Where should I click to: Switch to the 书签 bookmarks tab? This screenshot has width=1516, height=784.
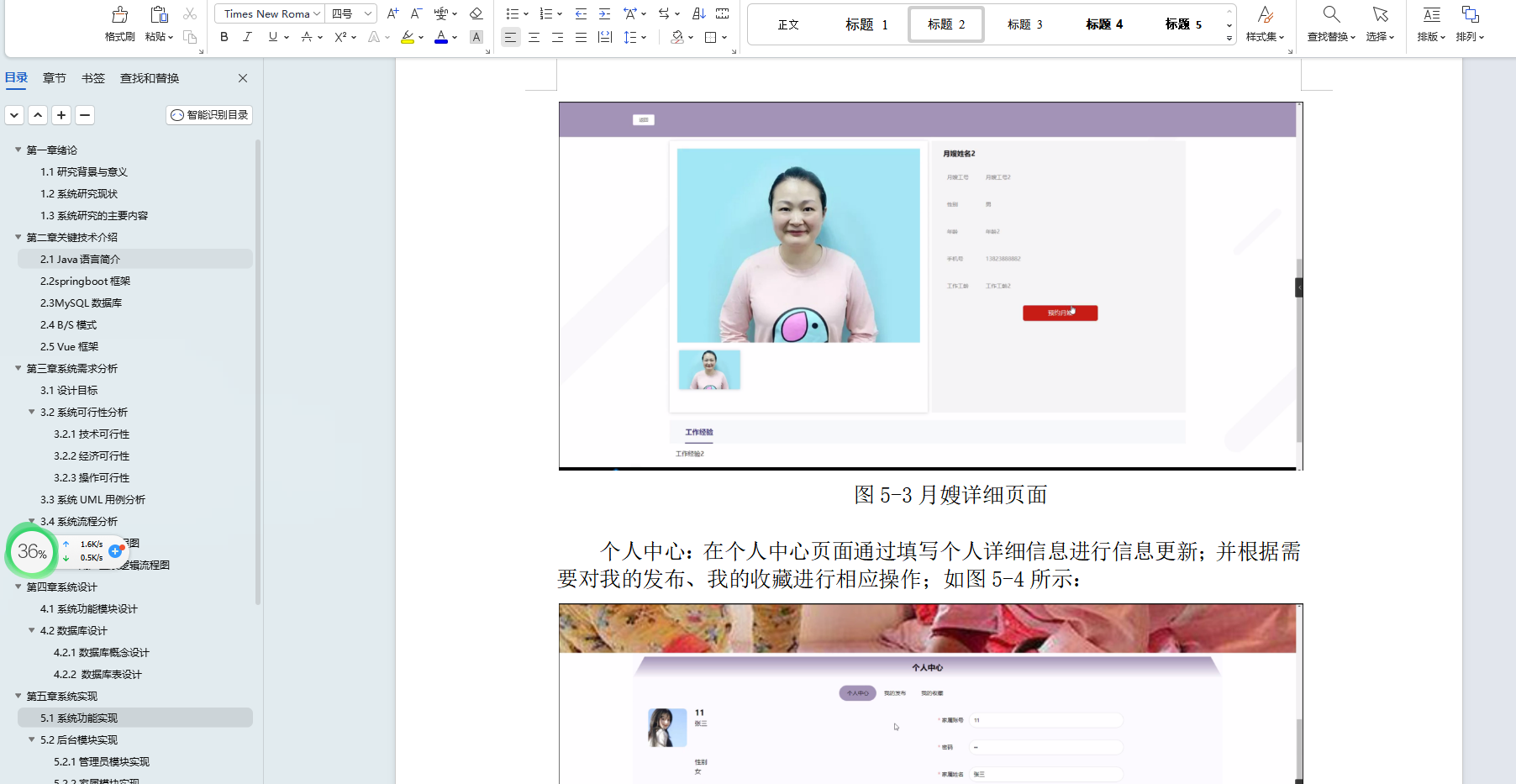click(92, 77)
